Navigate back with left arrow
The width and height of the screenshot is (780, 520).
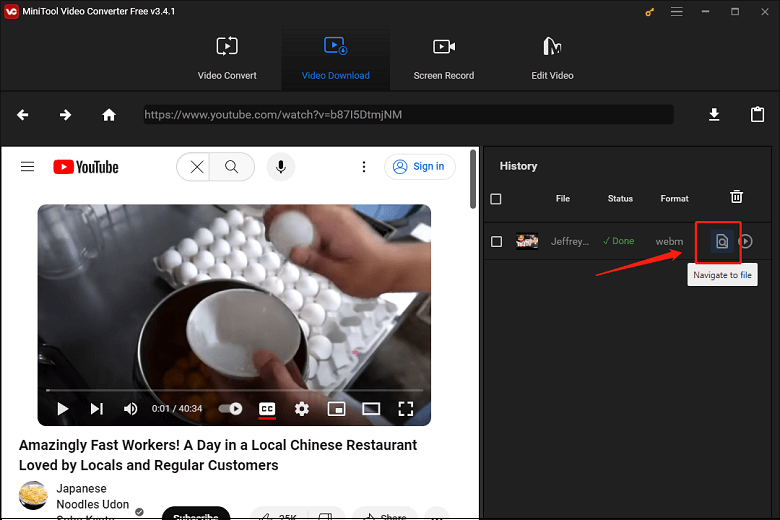coord(23,115)
